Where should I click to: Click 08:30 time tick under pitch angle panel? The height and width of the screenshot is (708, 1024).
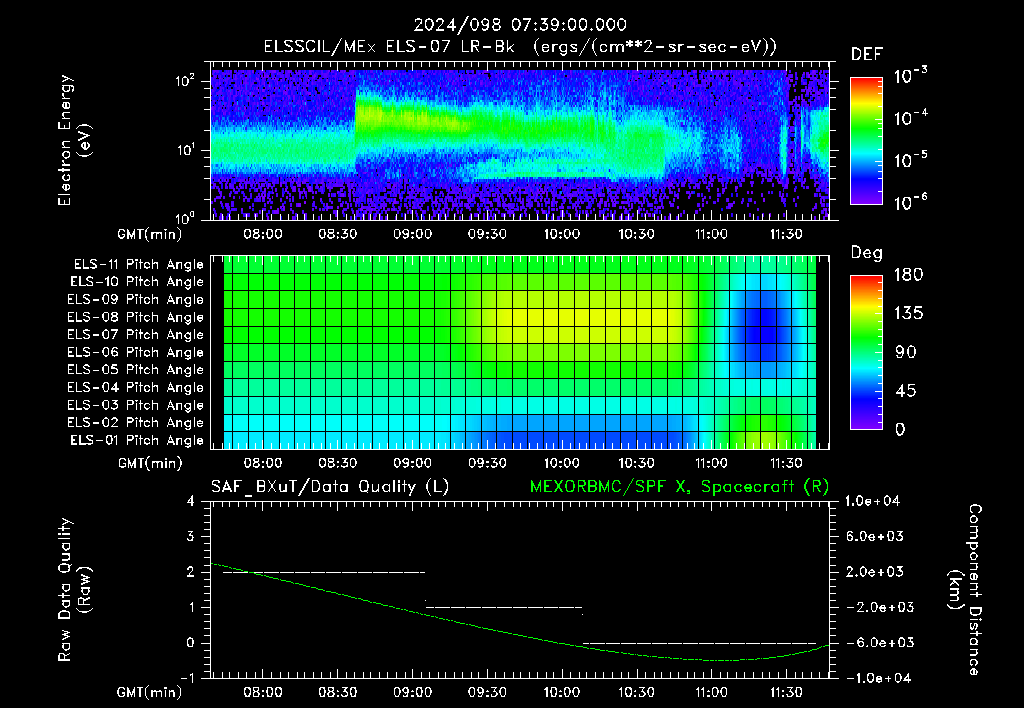(338, 463)
